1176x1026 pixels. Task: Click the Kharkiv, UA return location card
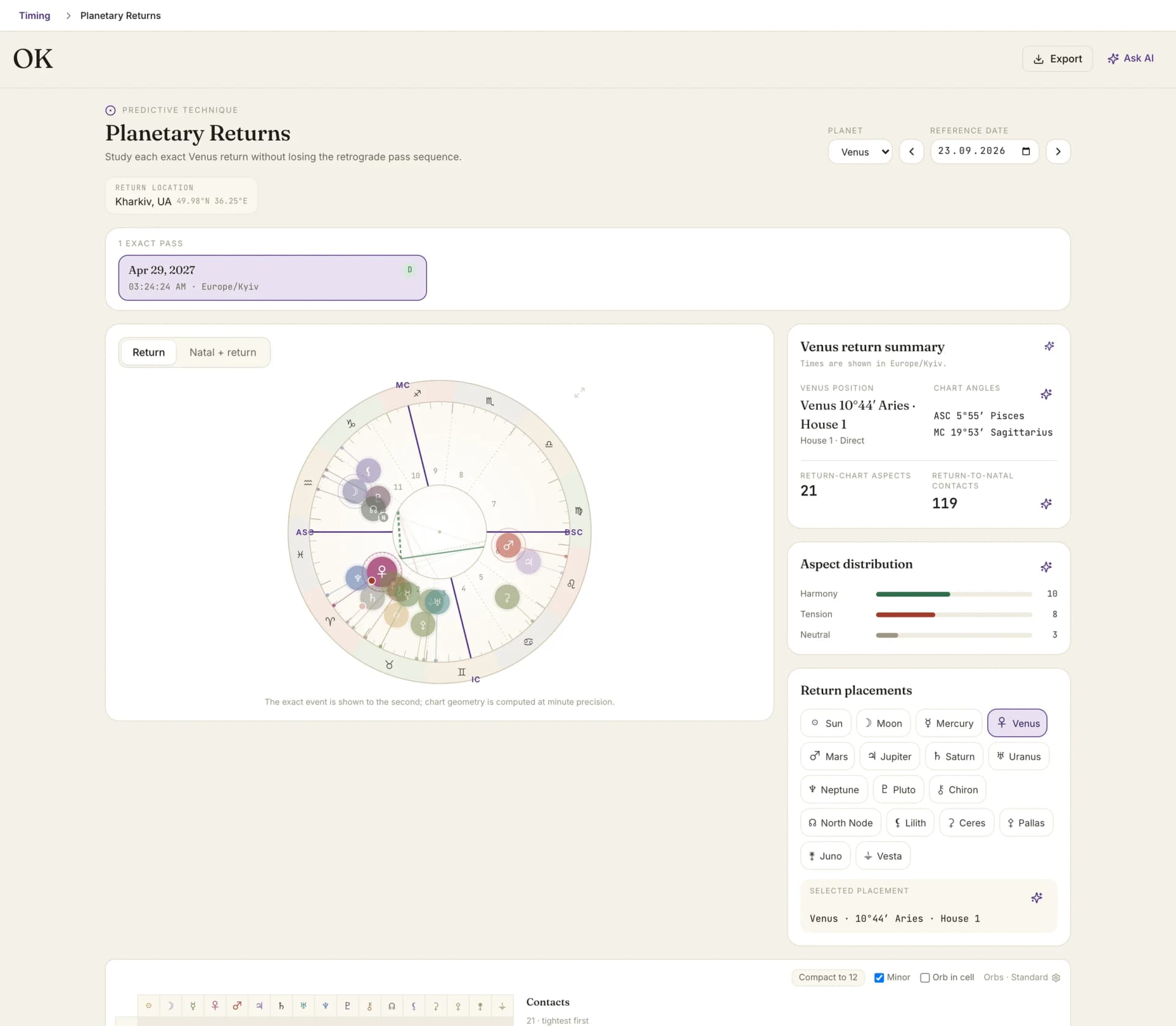[181, 195]
